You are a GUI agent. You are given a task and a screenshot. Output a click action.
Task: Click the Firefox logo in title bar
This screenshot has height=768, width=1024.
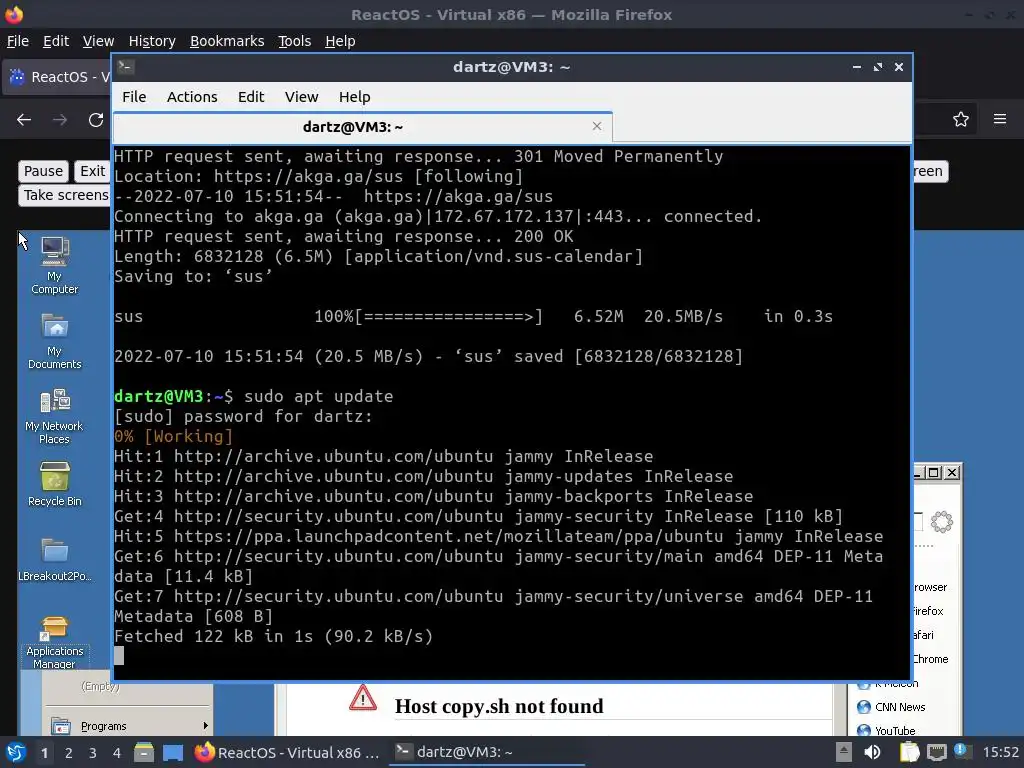14,14
